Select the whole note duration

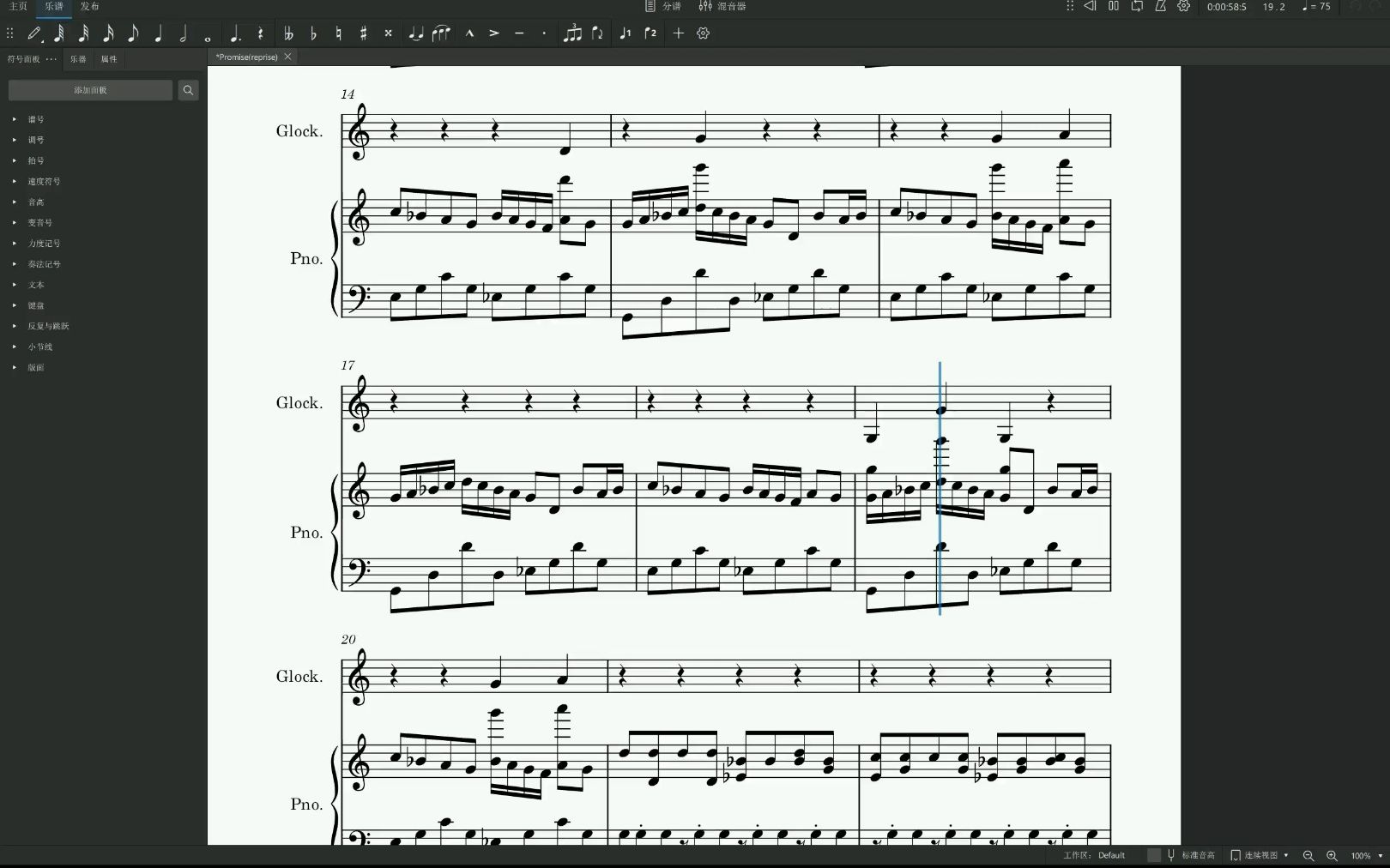208,38
